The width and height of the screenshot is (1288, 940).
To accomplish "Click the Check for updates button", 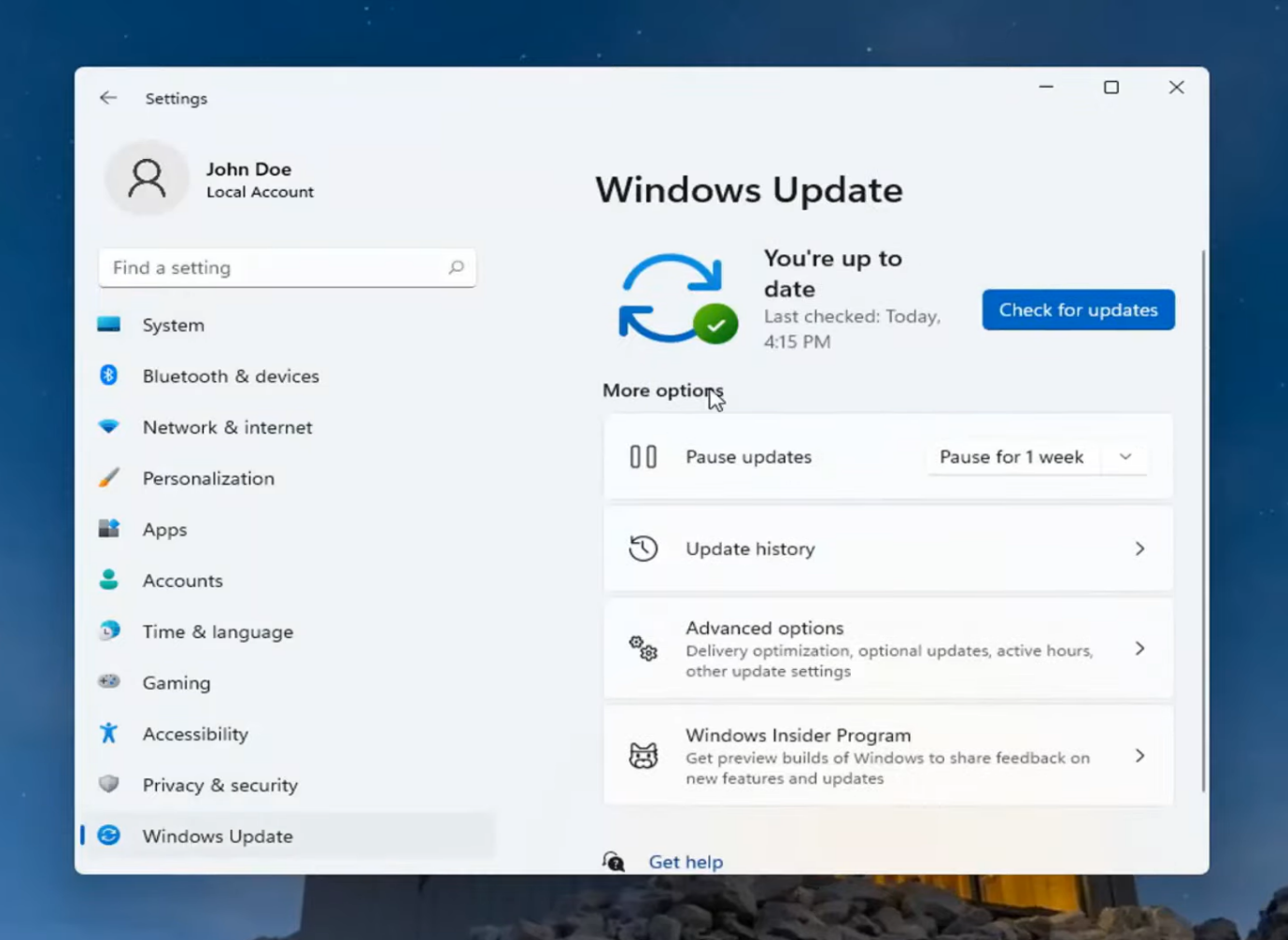I will 1078,309.
